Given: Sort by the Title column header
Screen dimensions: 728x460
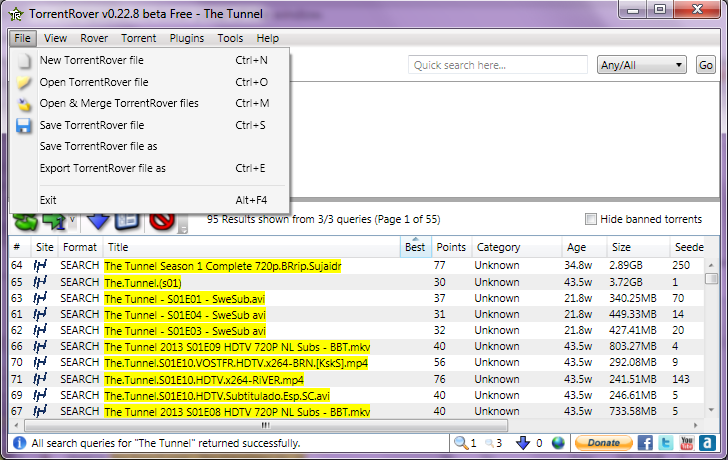Looking at the screenshot, I should [x=251, y=247].
